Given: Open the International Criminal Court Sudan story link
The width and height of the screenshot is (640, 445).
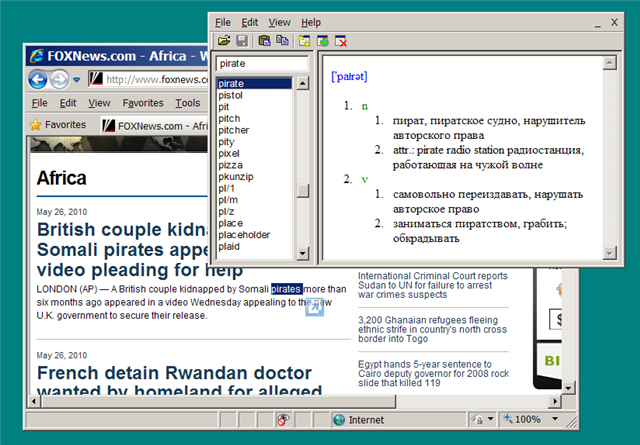Looking at the screenshot, I should [x=433, y=285].
